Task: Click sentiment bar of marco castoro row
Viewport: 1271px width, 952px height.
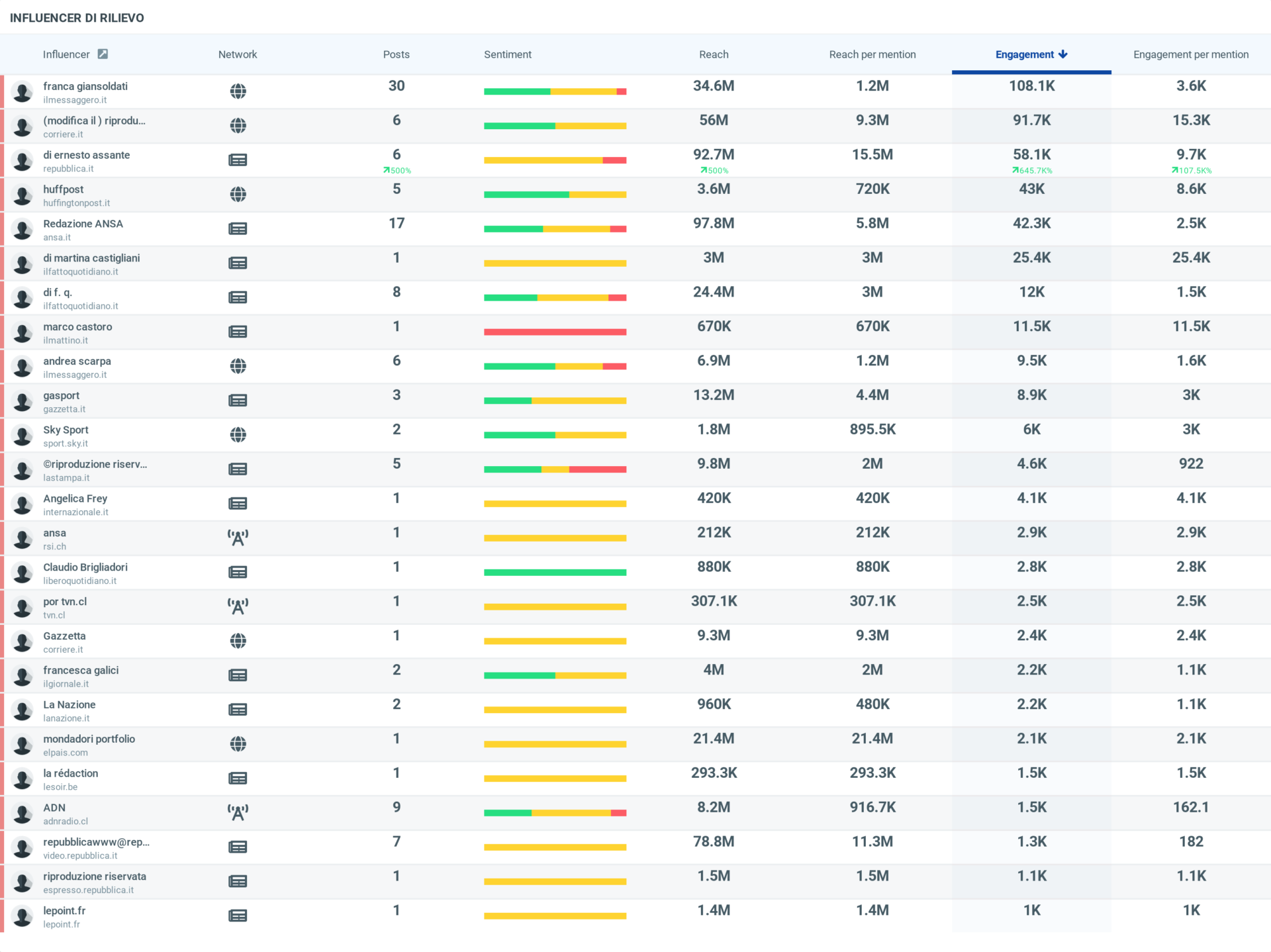Action: [x=555, y=332]
